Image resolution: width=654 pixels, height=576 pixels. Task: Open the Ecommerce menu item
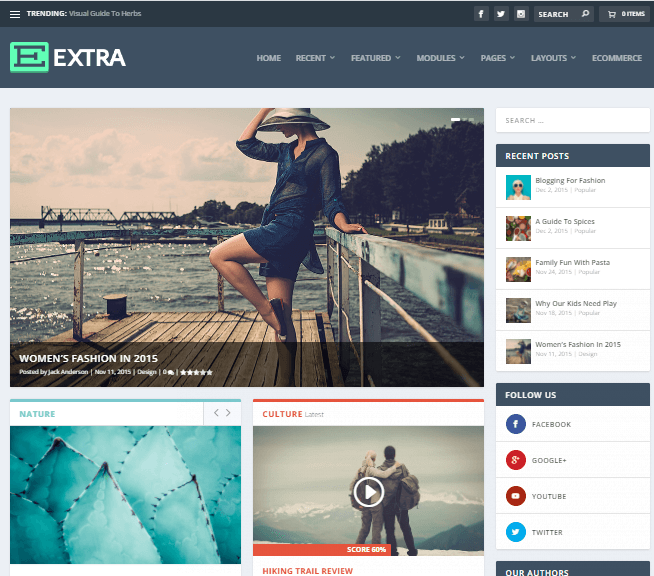pos(616,58)
